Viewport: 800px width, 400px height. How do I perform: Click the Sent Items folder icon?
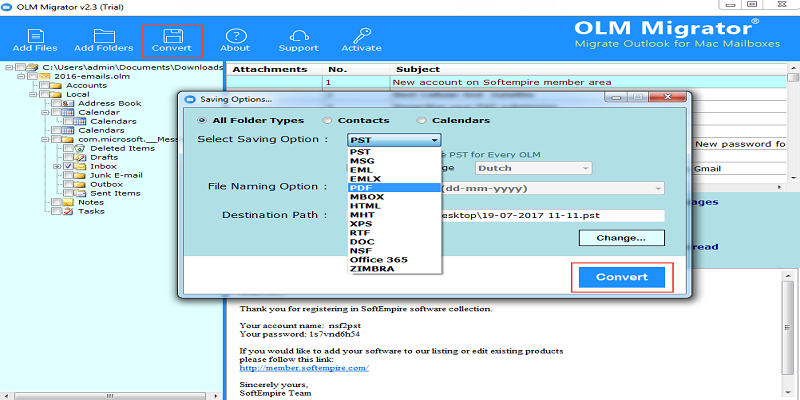click(x=80, y=193)
